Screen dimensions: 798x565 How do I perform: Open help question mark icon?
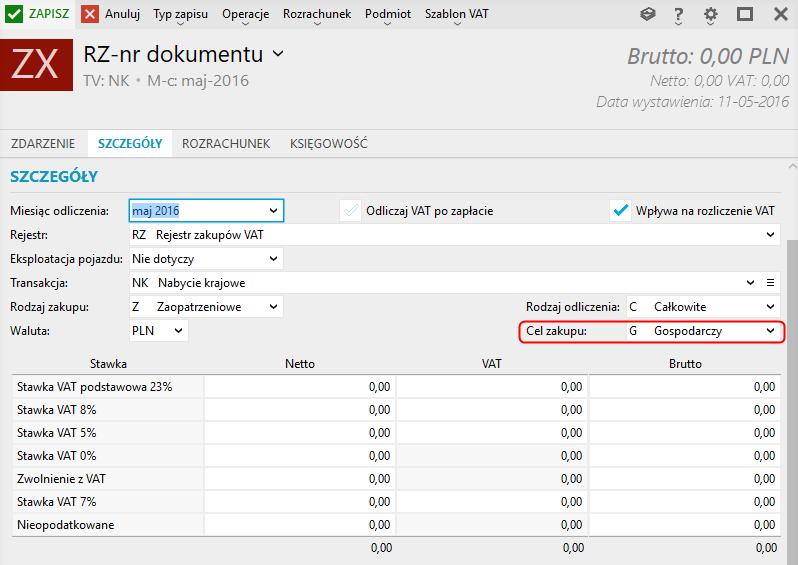[x=678, y=15]
